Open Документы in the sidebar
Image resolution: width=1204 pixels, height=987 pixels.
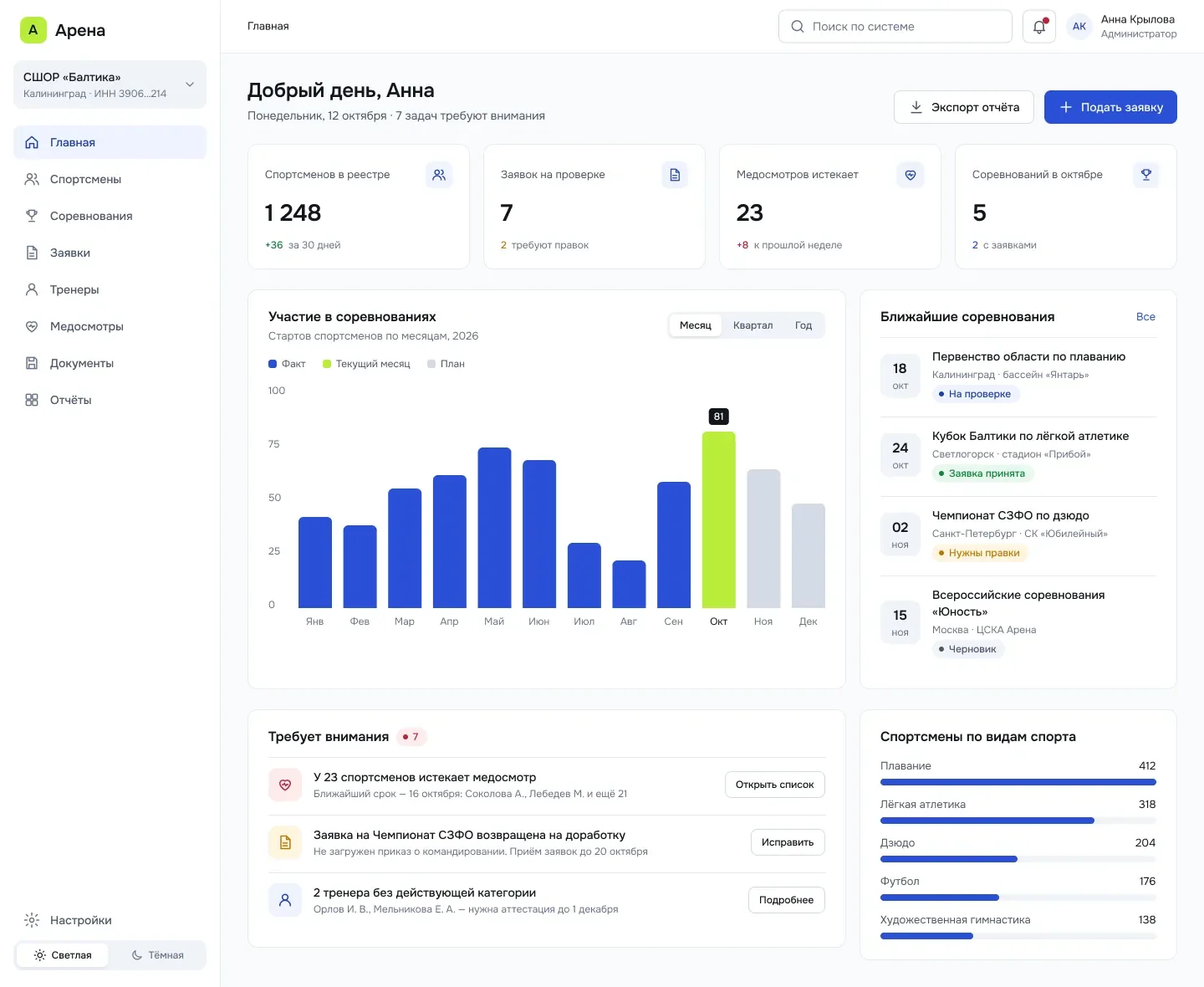[110, 363]
